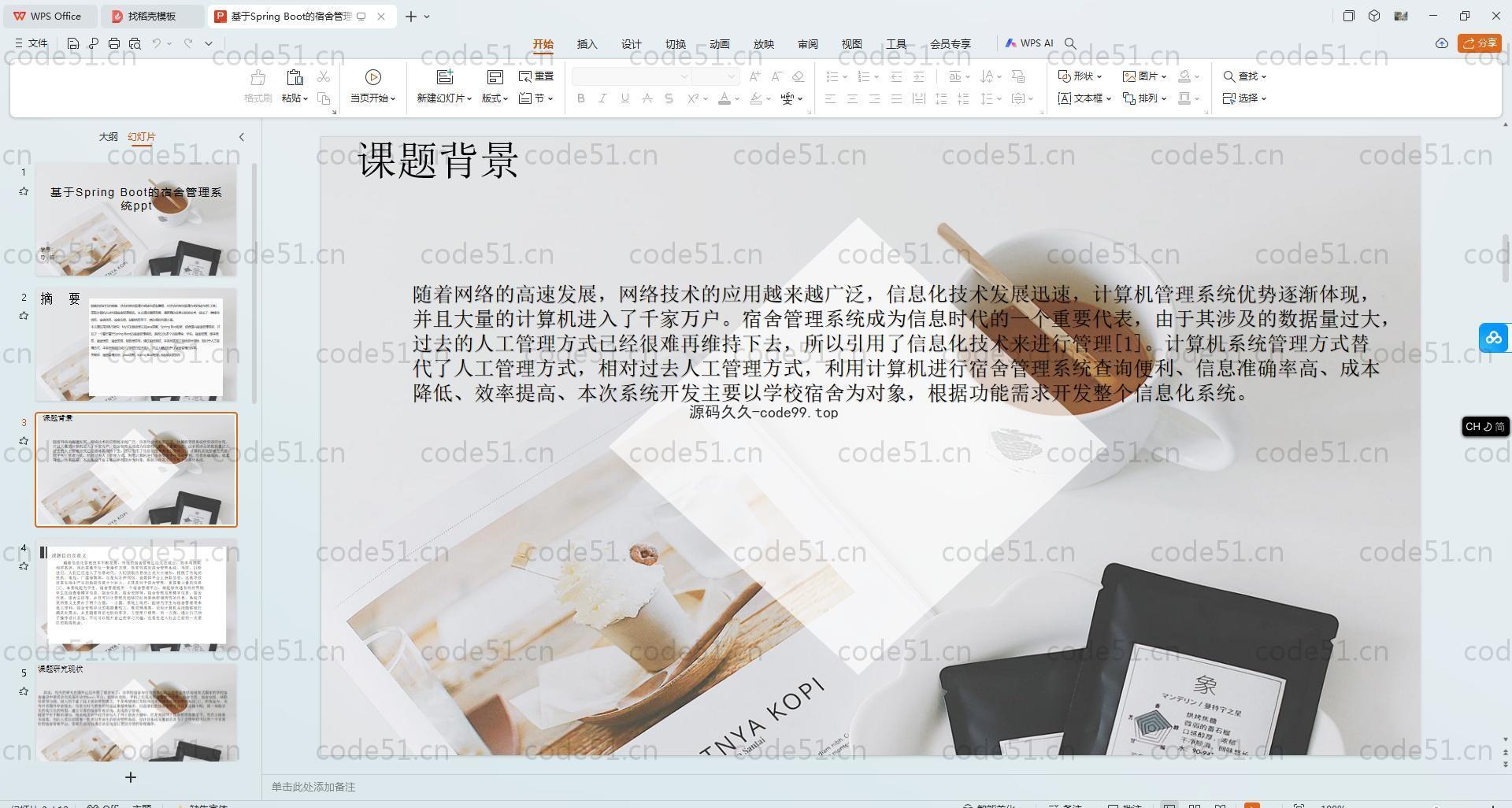Click the Select (选择) button
The image size is (1512, 808).
pos(1244,98)
